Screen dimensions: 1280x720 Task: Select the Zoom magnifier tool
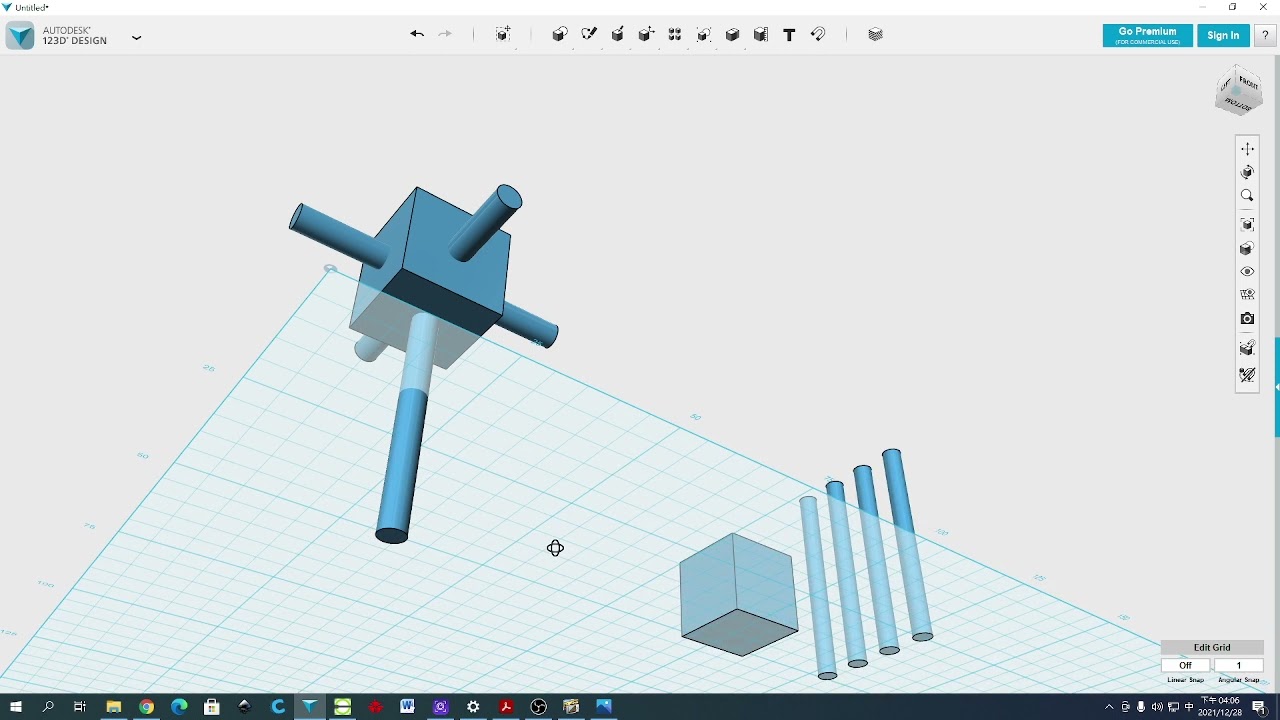pyautogui.click(x=1247, y=196)
